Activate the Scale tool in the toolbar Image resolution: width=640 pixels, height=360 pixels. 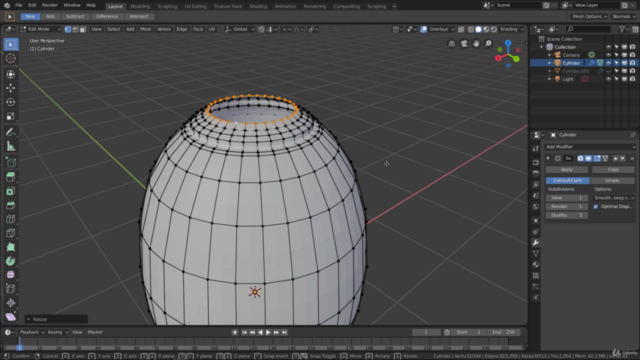[x=11, y=116]
